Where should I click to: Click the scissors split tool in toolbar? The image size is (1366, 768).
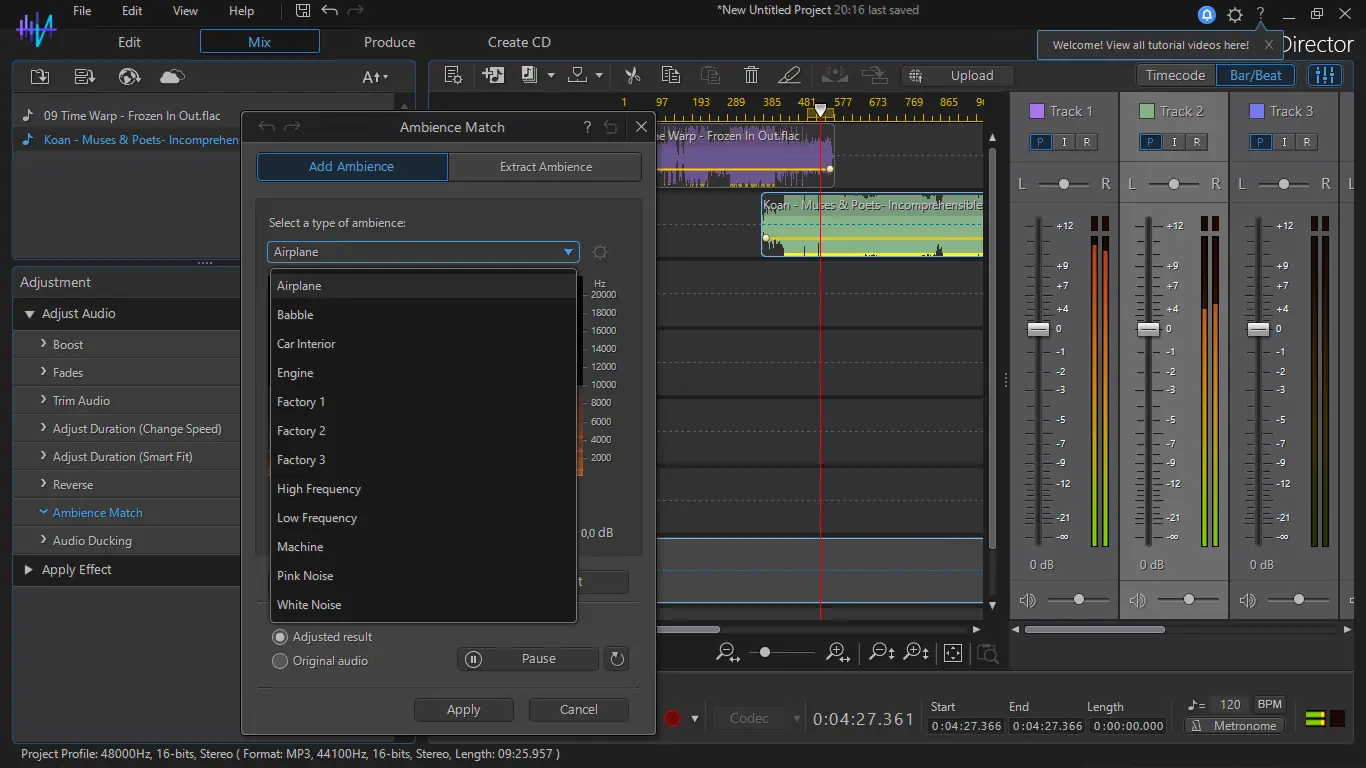[632, 75]
